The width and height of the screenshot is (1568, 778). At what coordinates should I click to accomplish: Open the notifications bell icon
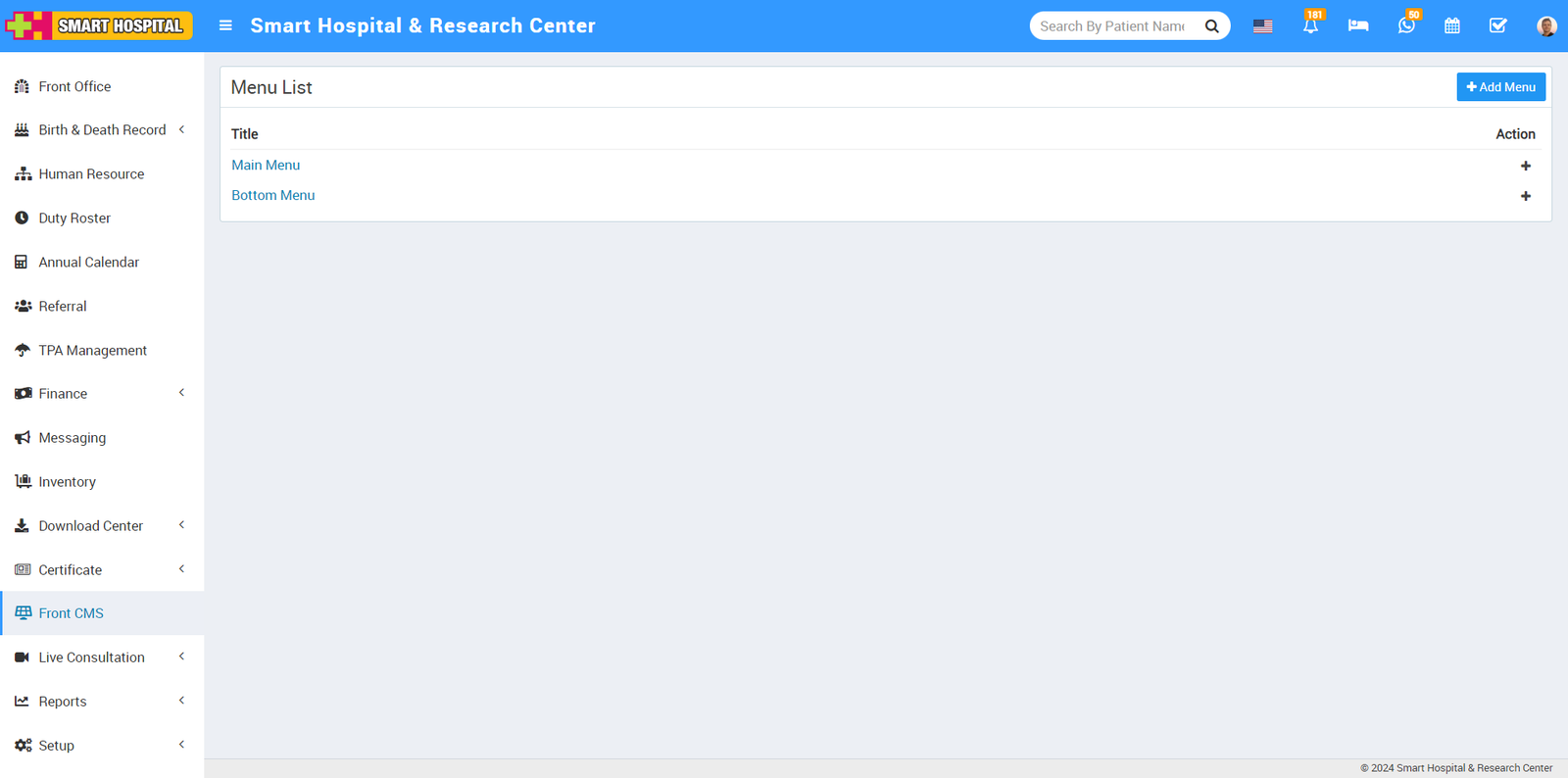1310,26
